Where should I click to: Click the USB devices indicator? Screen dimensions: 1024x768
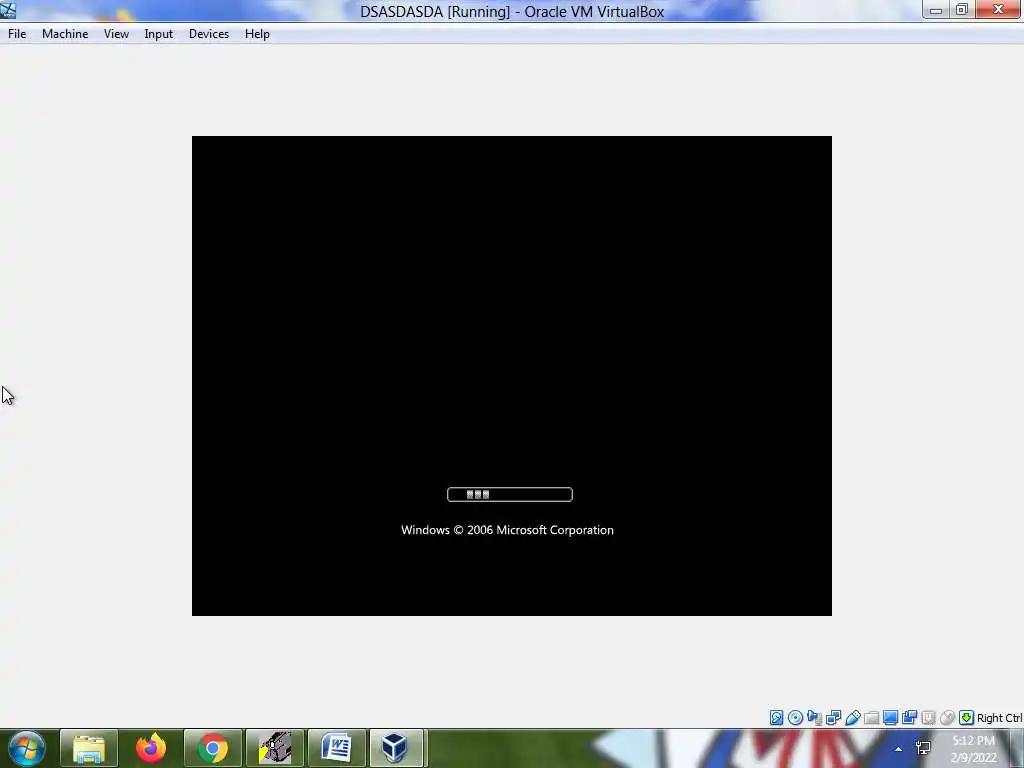tap(852, 718)
